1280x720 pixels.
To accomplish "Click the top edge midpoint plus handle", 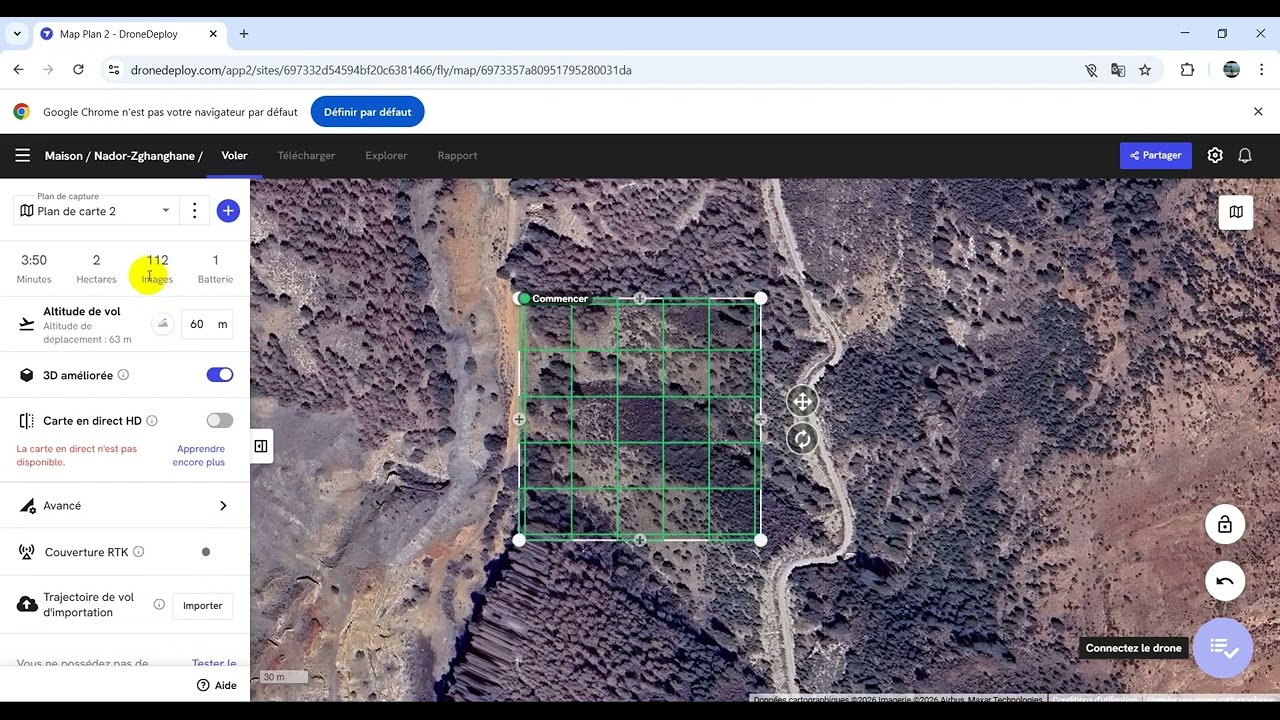I will coord(640,298).
